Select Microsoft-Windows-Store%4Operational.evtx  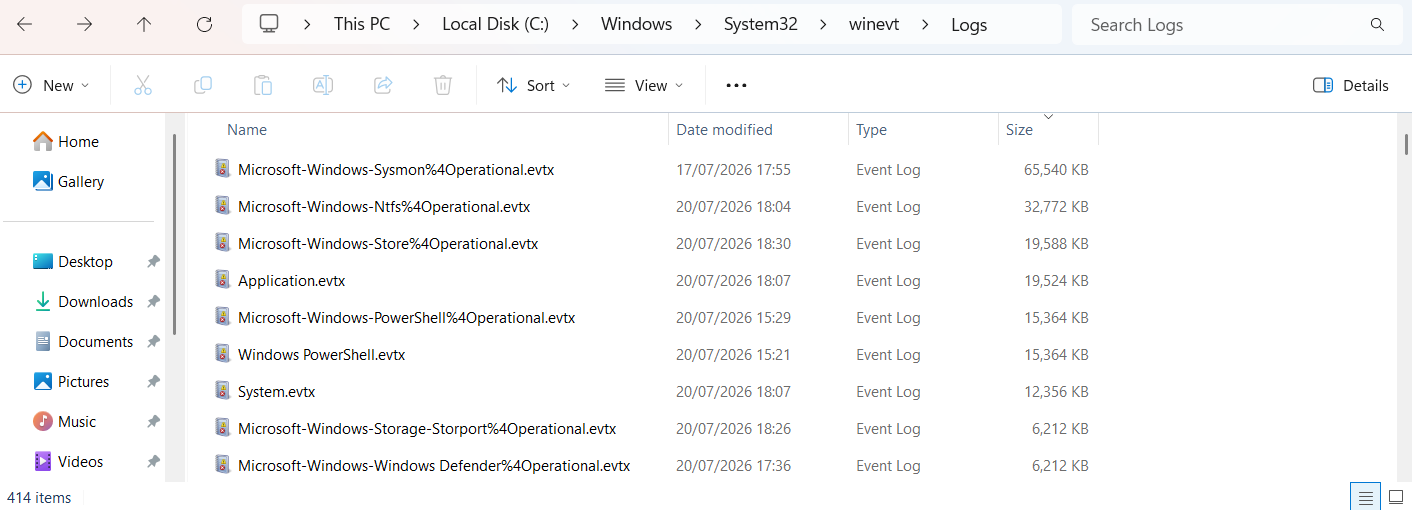pos(387,243)
